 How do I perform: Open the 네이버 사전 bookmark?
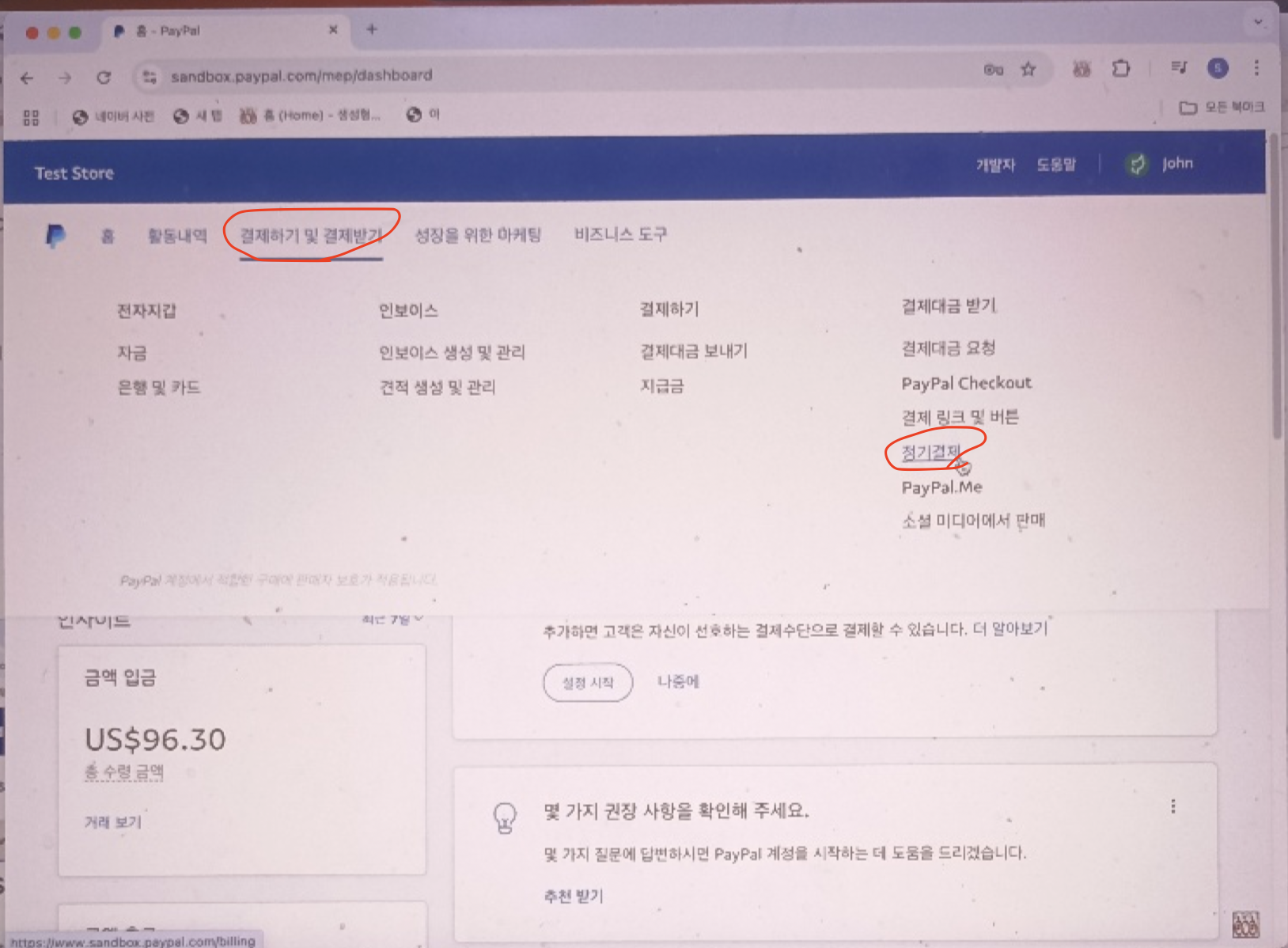(x=113, y=116)
